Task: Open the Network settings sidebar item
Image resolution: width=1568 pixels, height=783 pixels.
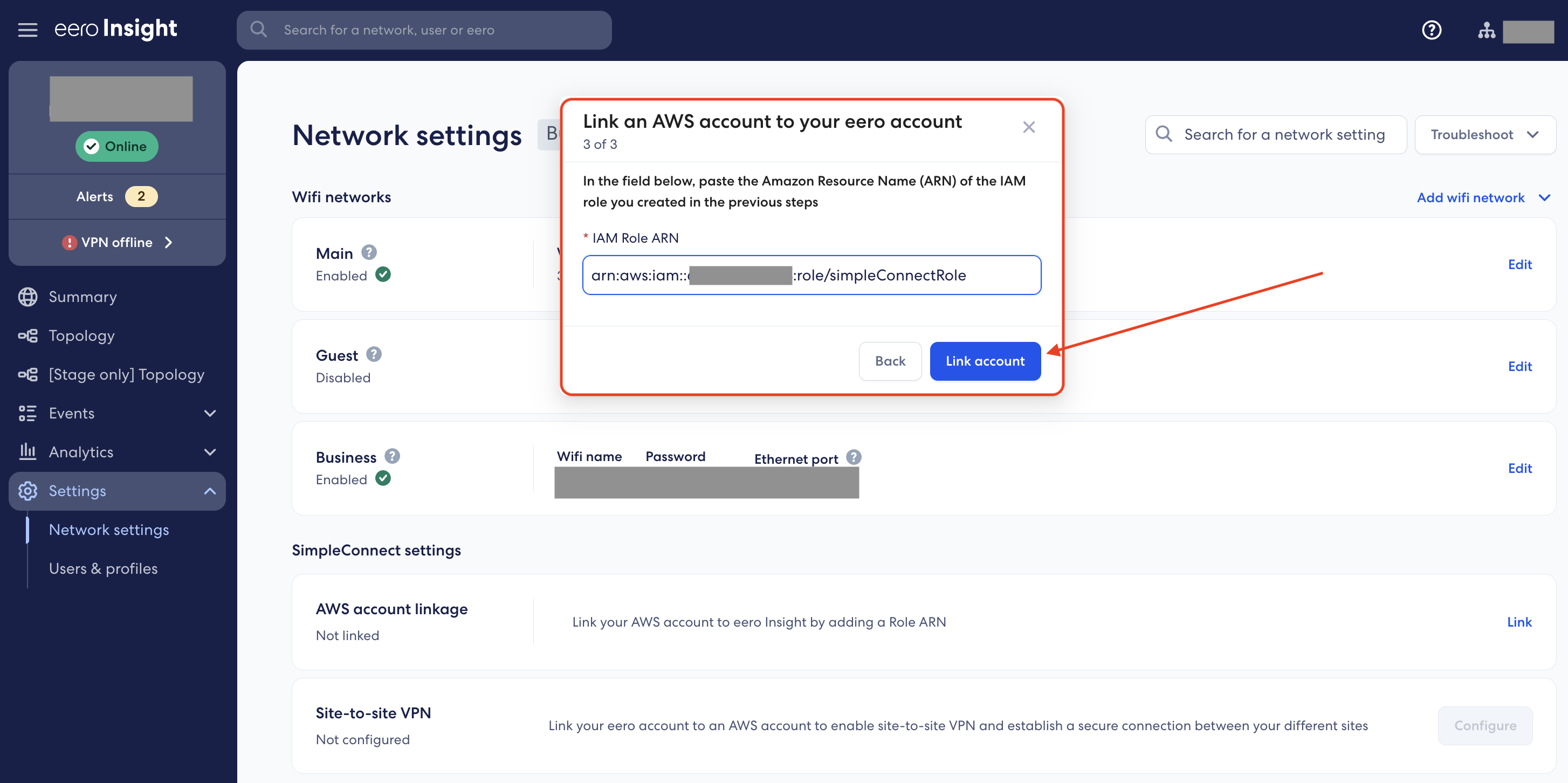Action: pyautogui.click(x=109, y=529)
